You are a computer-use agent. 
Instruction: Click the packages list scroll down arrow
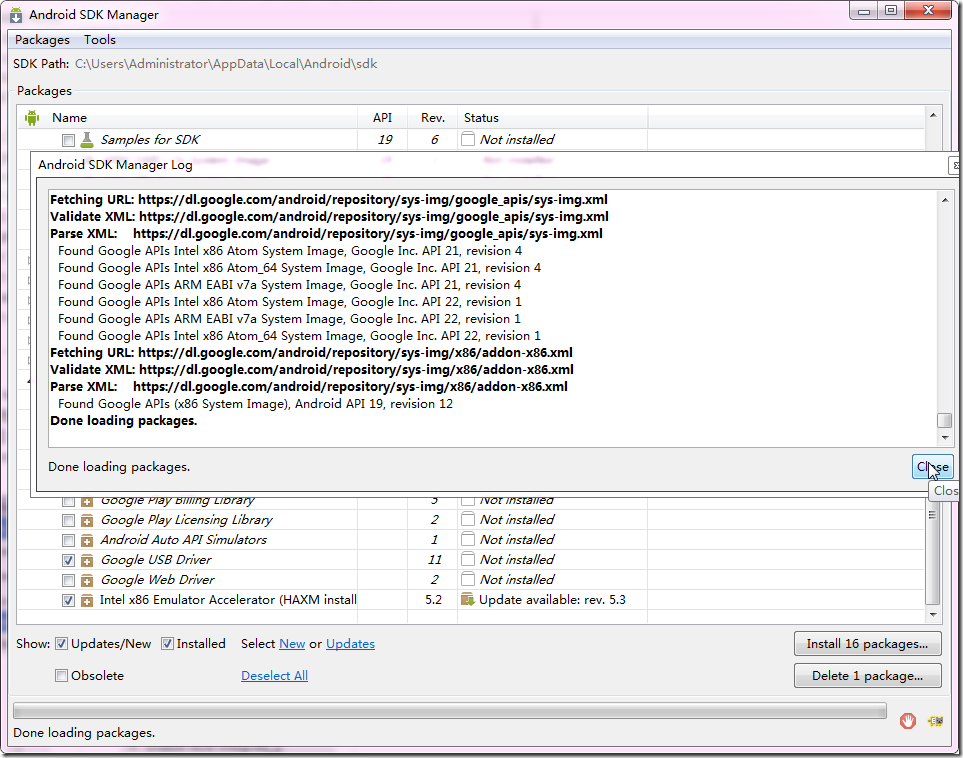tap(933, 614)
